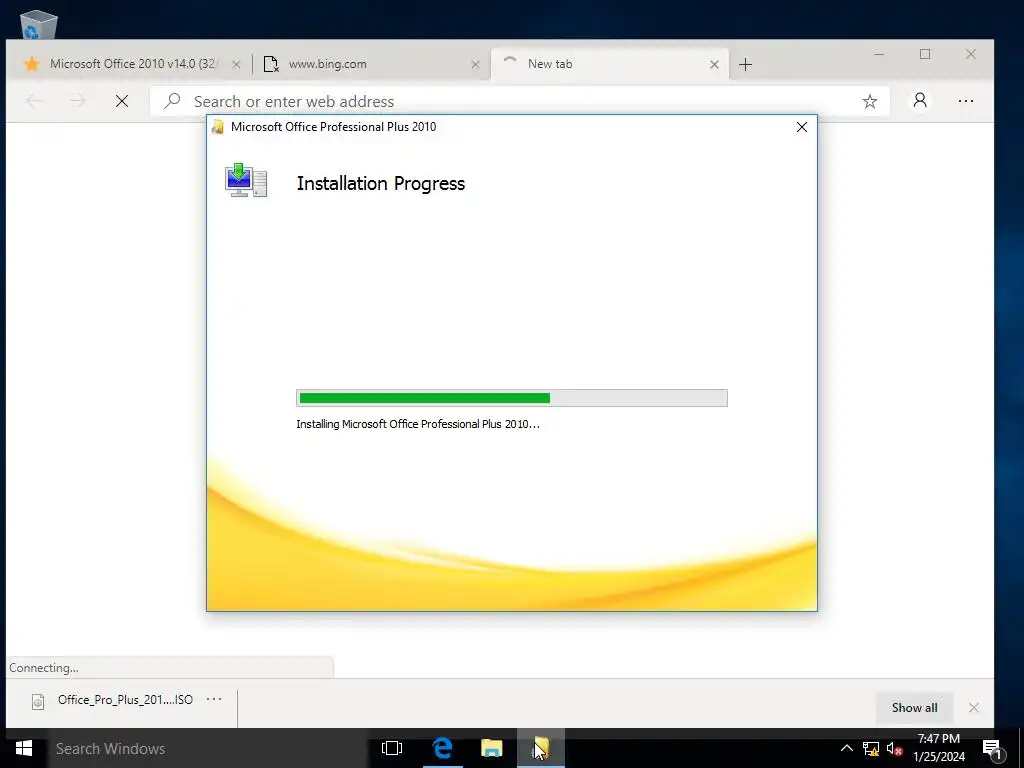1024x768 pixels.
Task: Click the Search Windows box
Action: tap(208, 748)
